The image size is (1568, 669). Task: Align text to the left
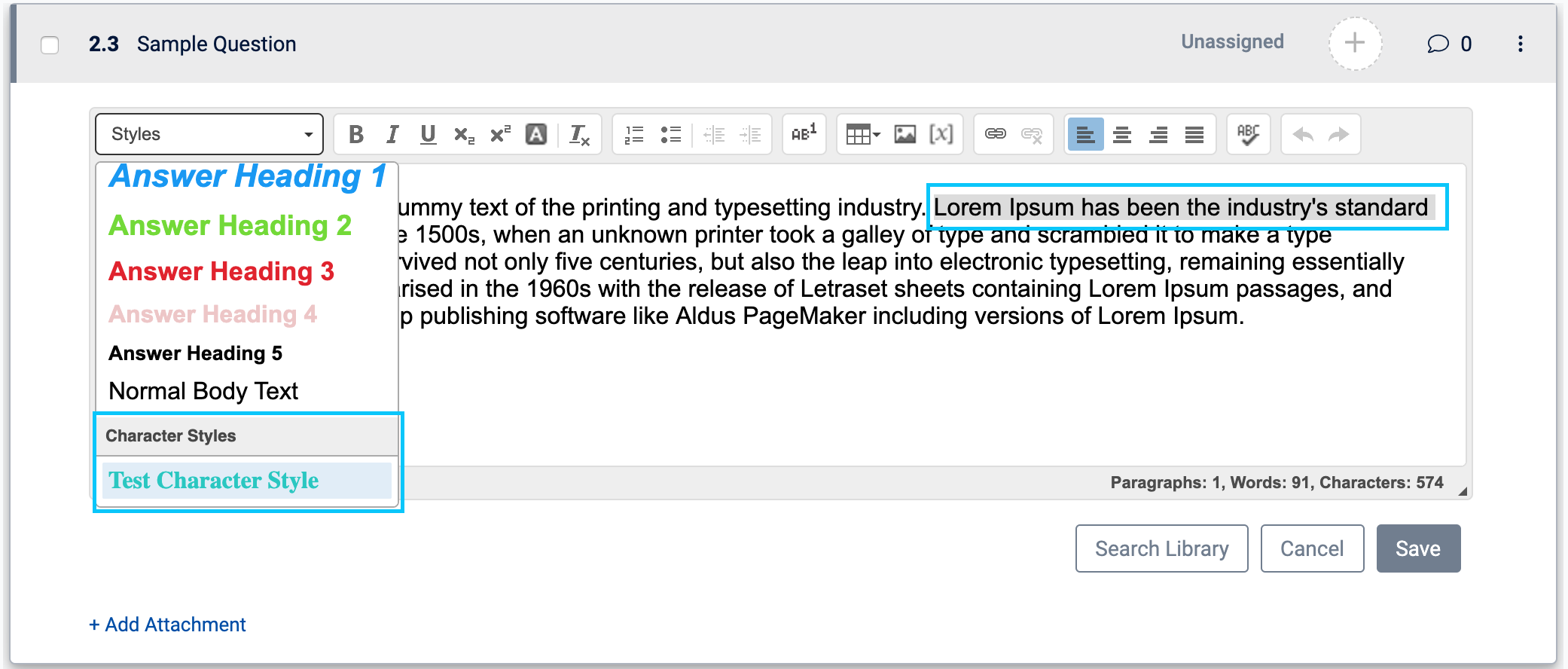click(1086, 134)
